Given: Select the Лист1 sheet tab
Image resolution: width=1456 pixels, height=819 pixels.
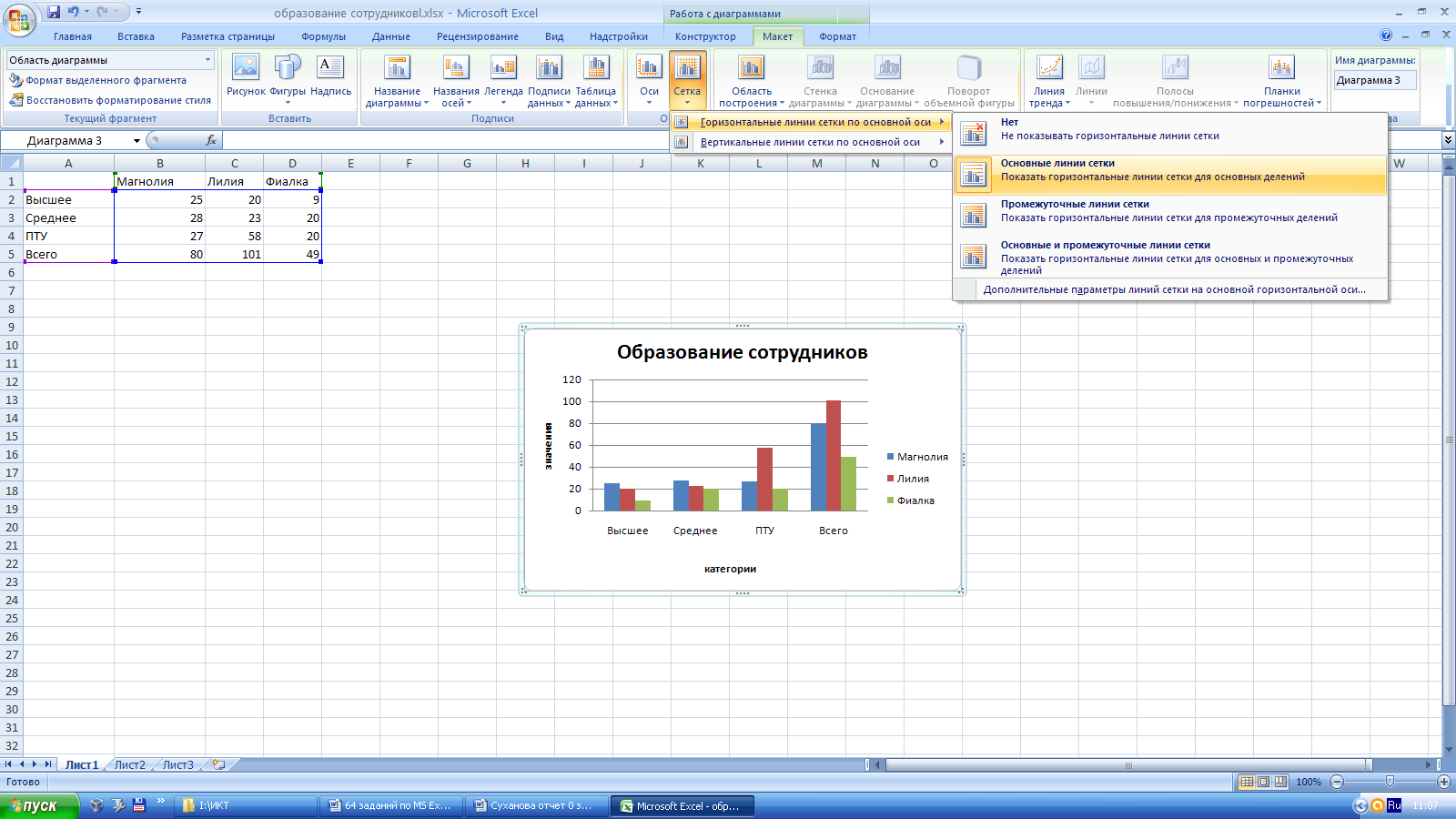Looking at the screenshot, I should click(x=82, y=764).
